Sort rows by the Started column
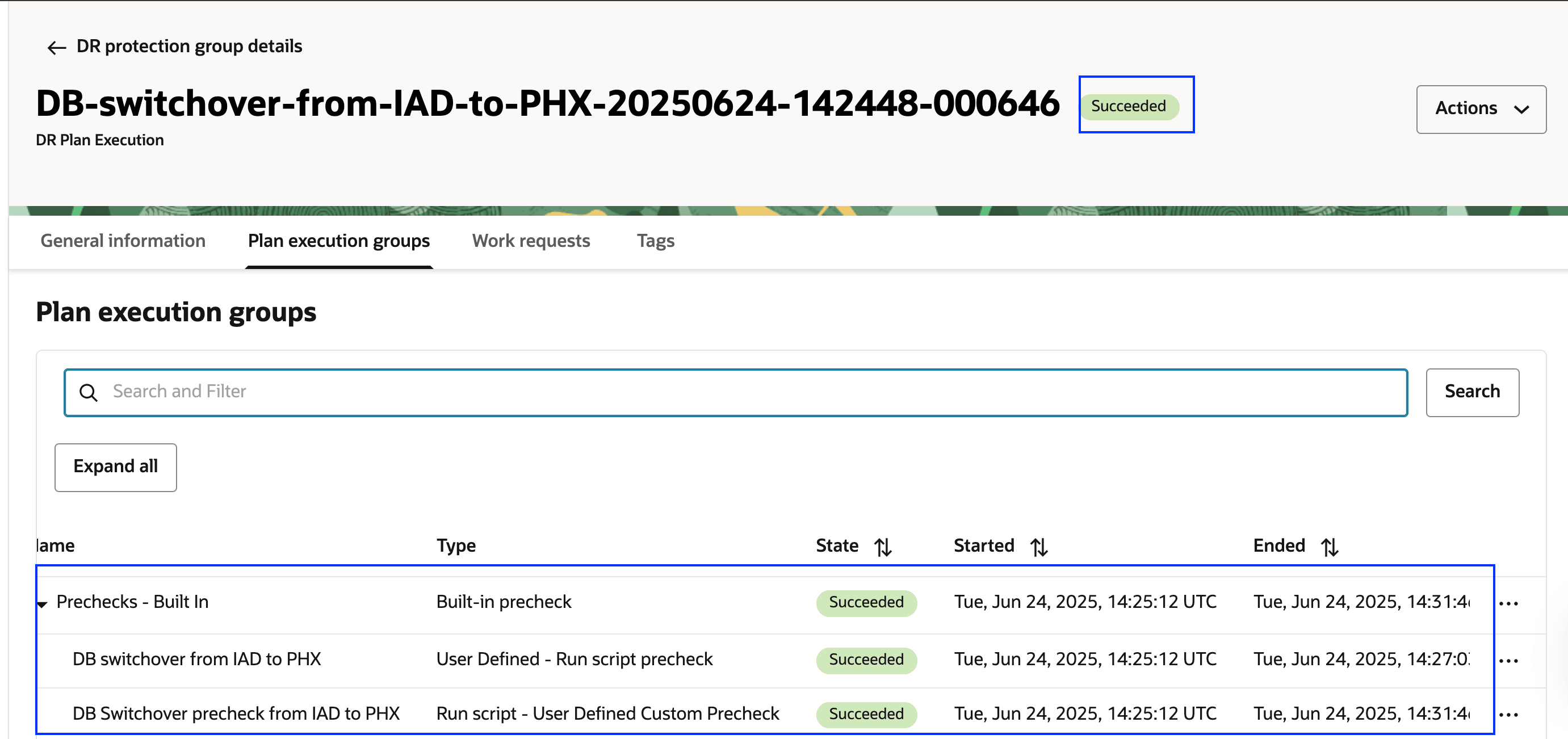This screenshot has width=1568, height=739. click(1039, 546)
